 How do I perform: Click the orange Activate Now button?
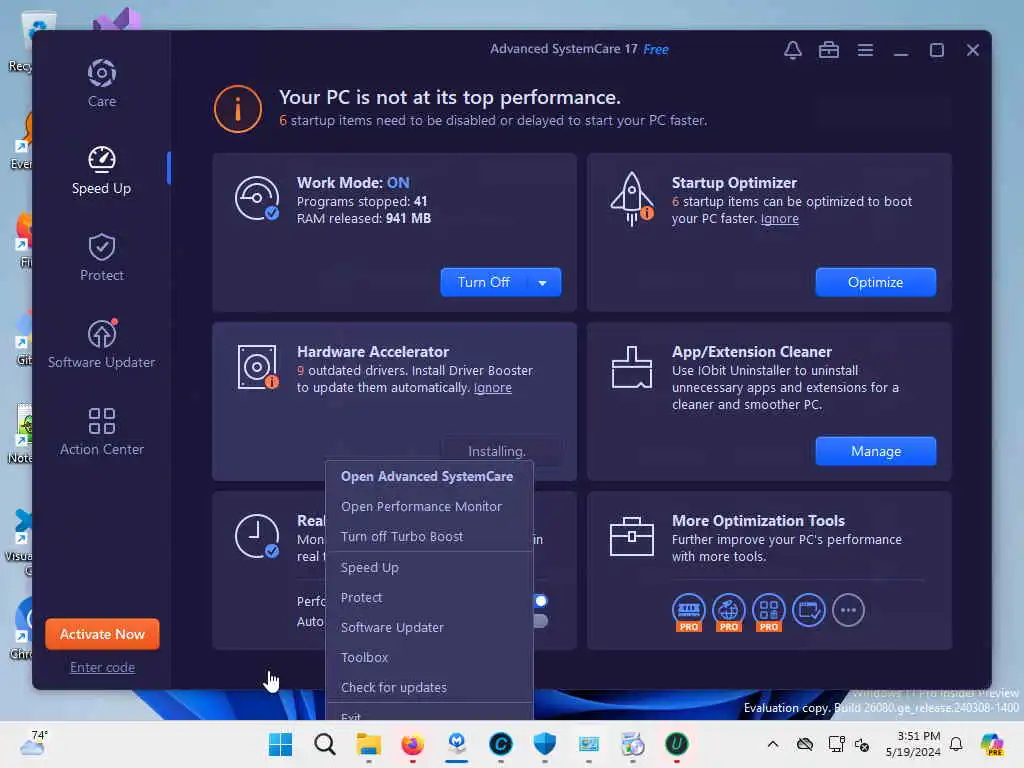coord(103,634)
